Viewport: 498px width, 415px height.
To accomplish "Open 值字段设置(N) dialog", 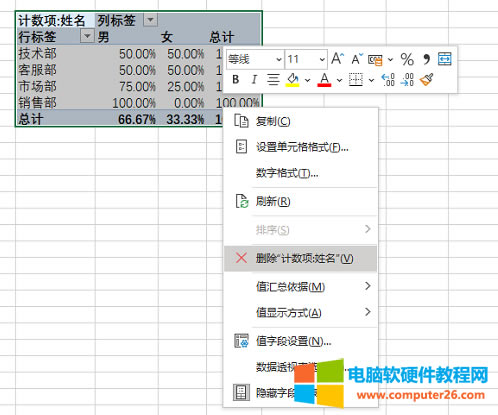I will [x=300, y=341].
